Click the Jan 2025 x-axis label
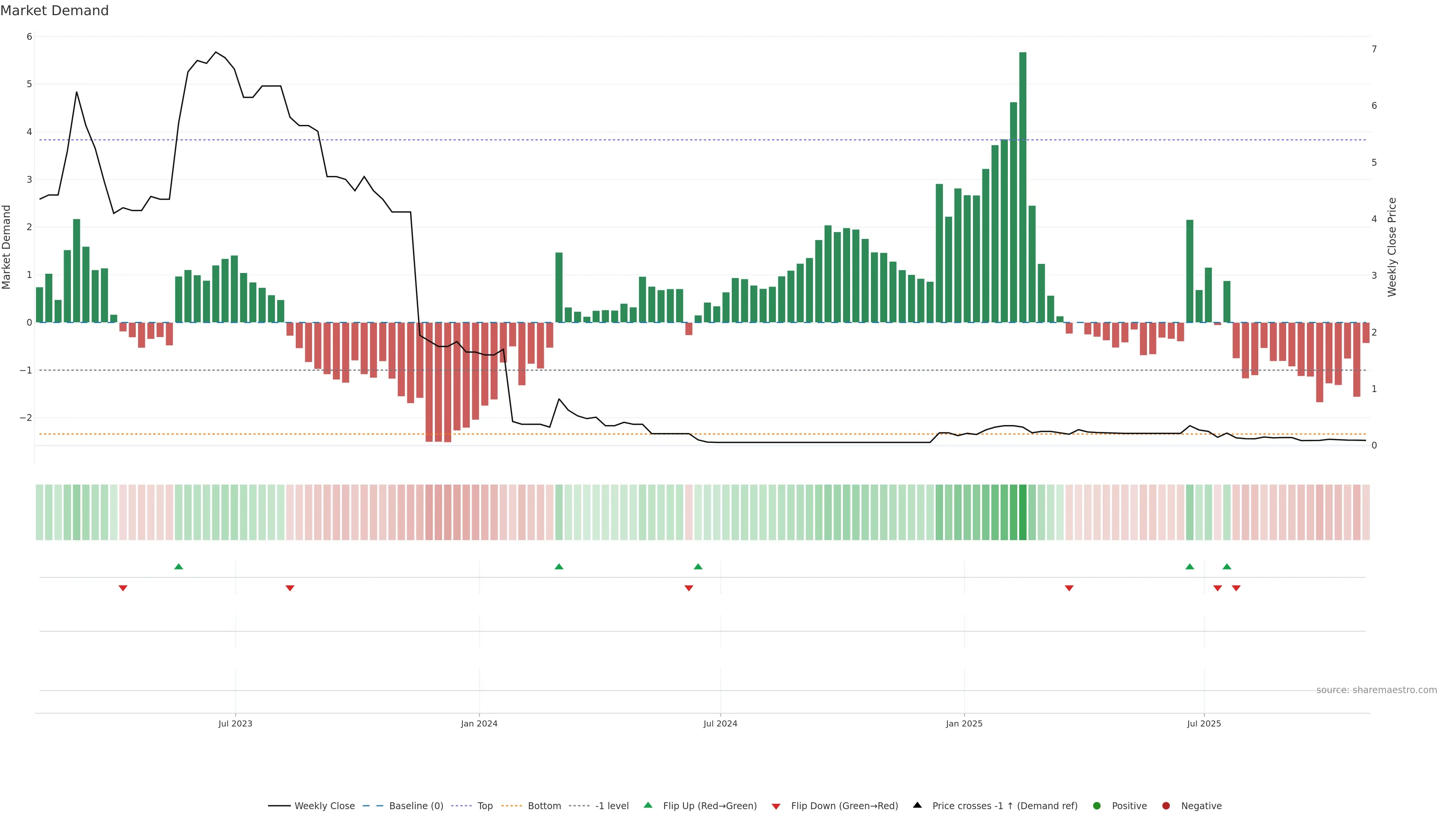This screenshot has height=819, width=1456. [964, 723]
